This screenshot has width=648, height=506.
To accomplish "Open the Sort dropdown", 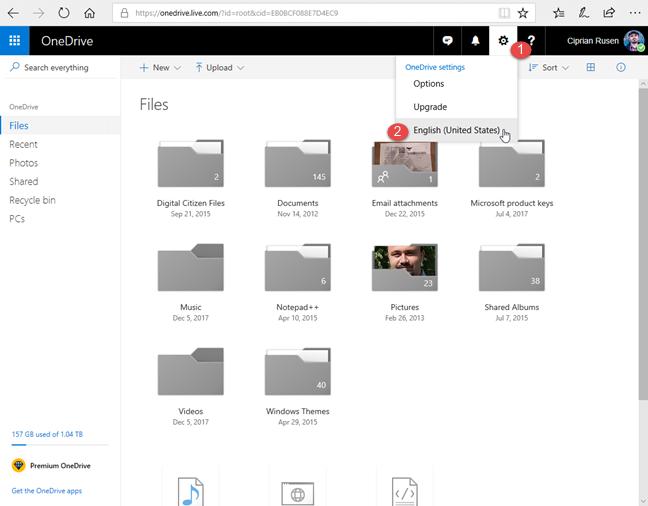I will pos(549,68).
